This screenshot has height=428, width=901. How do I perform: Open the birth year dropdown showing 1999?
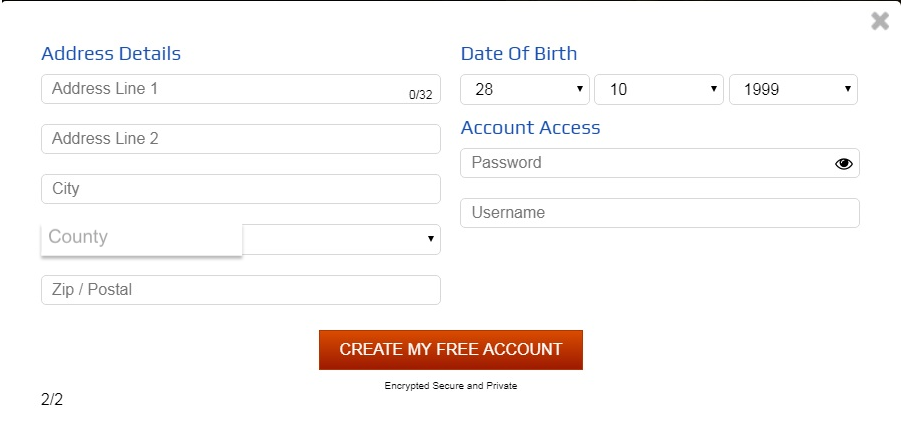point(793,90)
